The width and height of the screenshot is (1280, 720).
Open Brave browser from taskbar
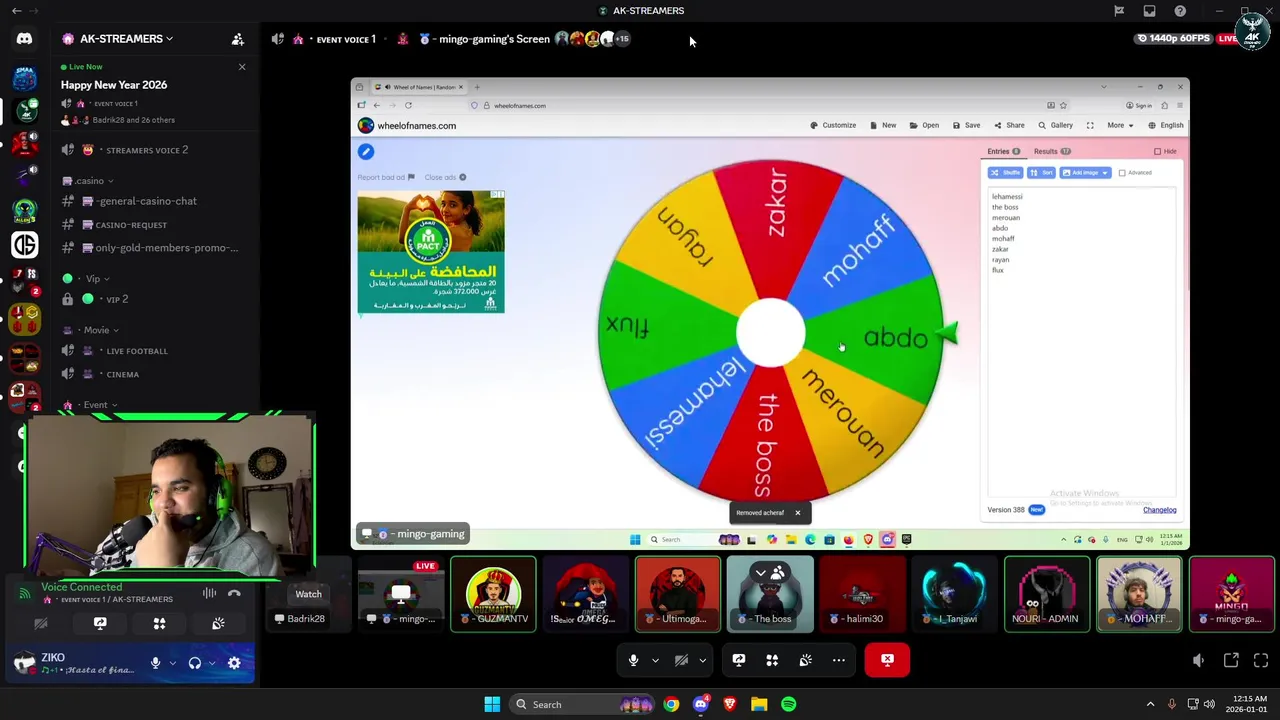(730, 704)
